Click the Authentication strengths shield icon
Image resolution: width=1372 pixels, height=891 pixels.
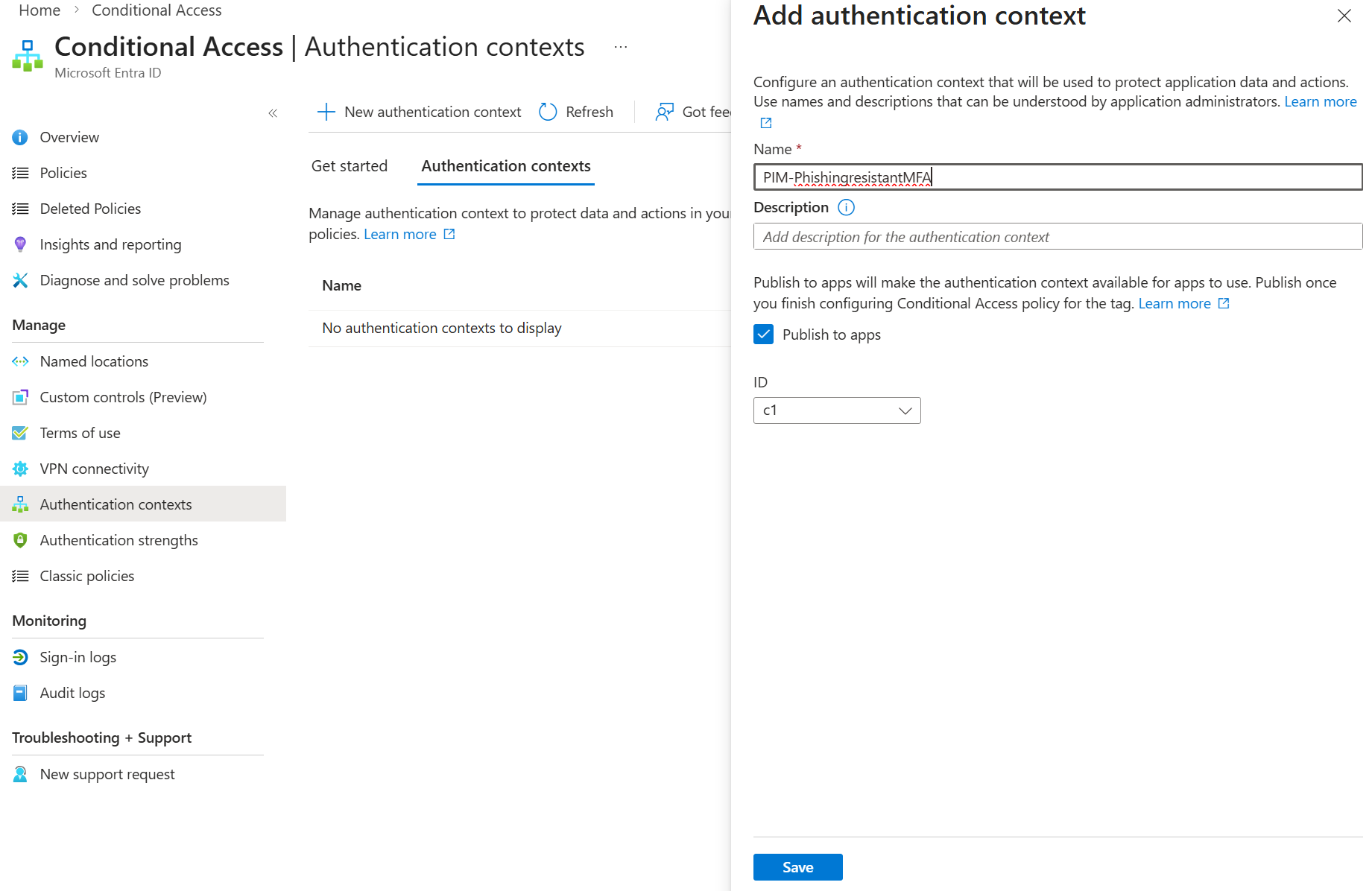click(x=20, y=540)
